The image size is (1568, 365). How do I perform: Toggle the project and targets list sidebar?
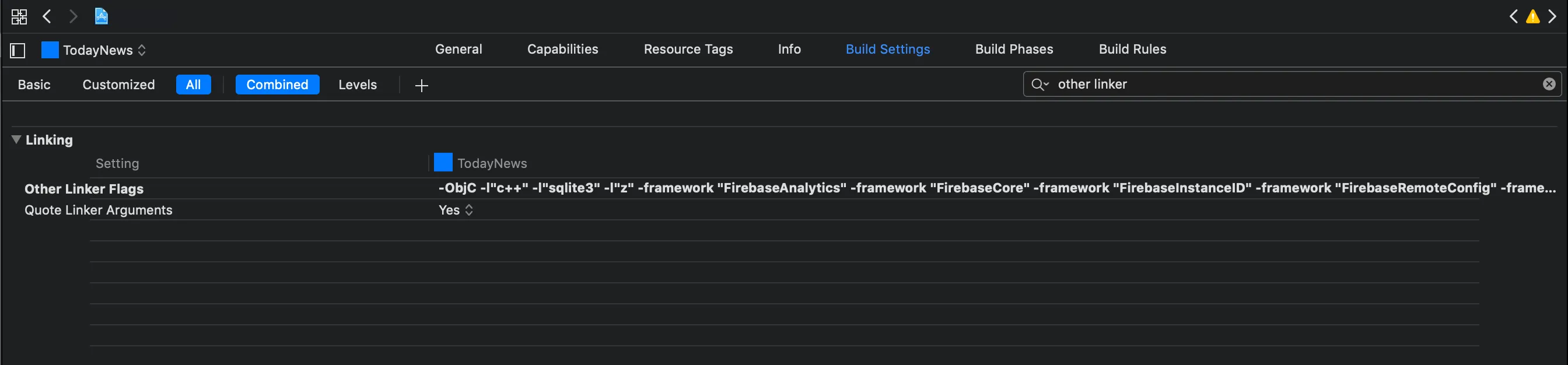click(x=17, y=51)
